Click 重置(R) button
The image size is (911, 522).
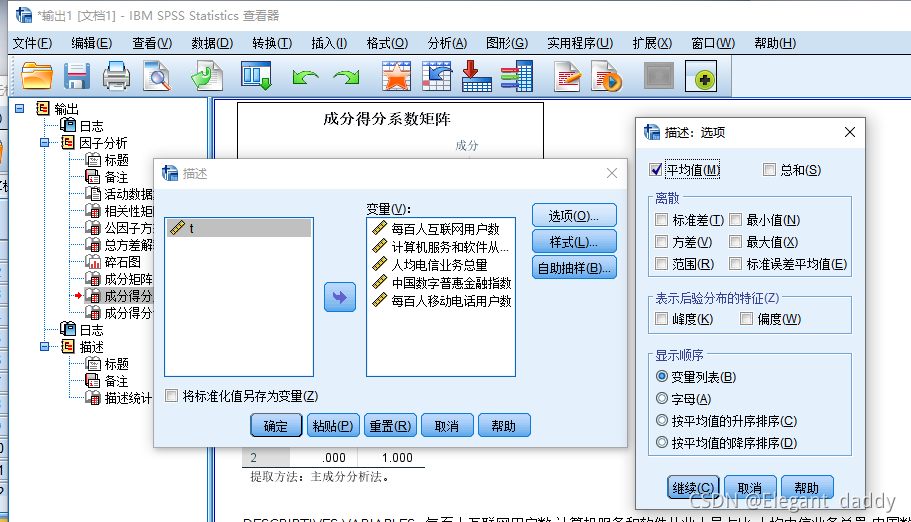tap(390, 426)
